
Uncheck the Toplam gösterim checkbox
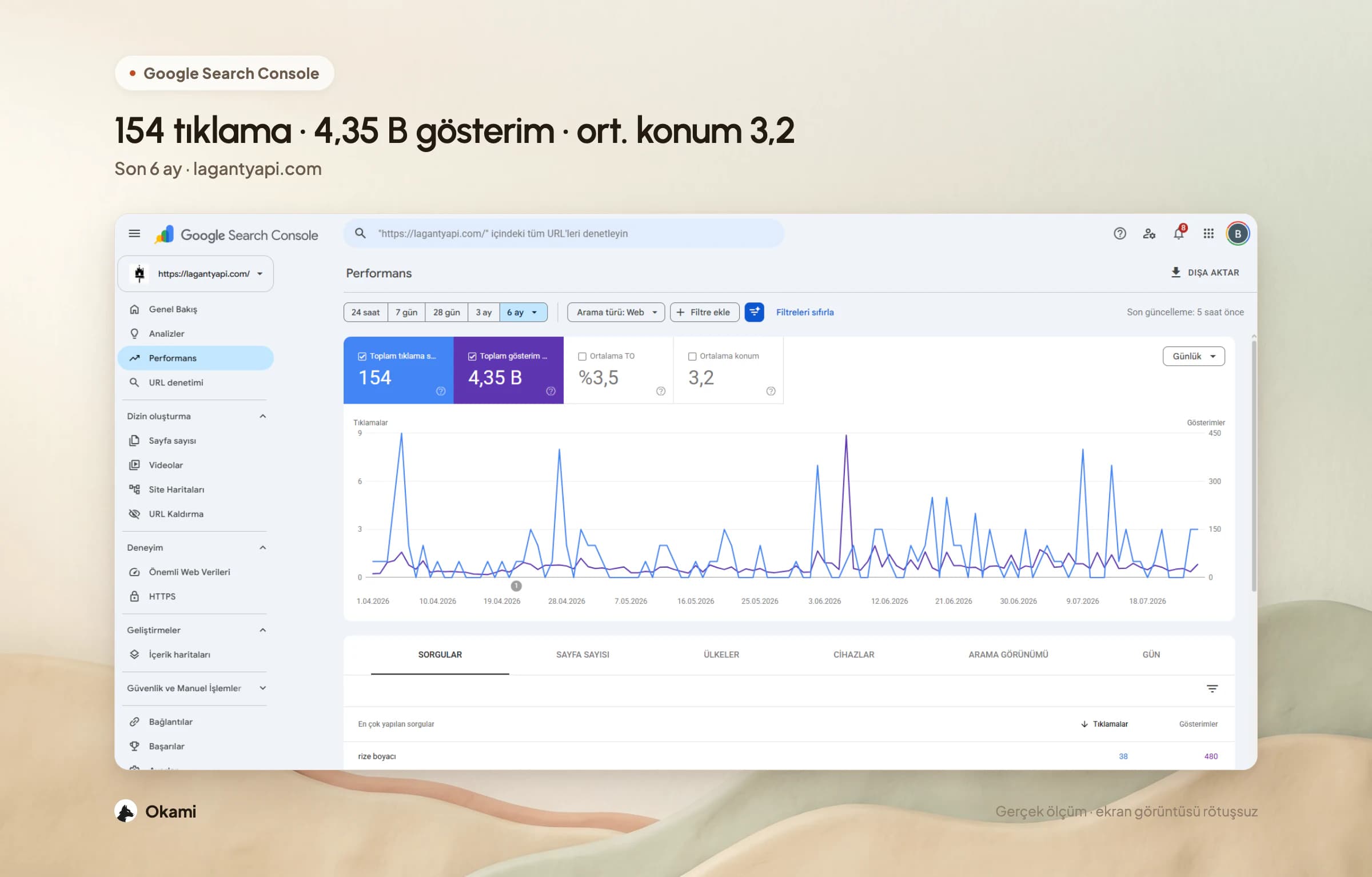472,356
